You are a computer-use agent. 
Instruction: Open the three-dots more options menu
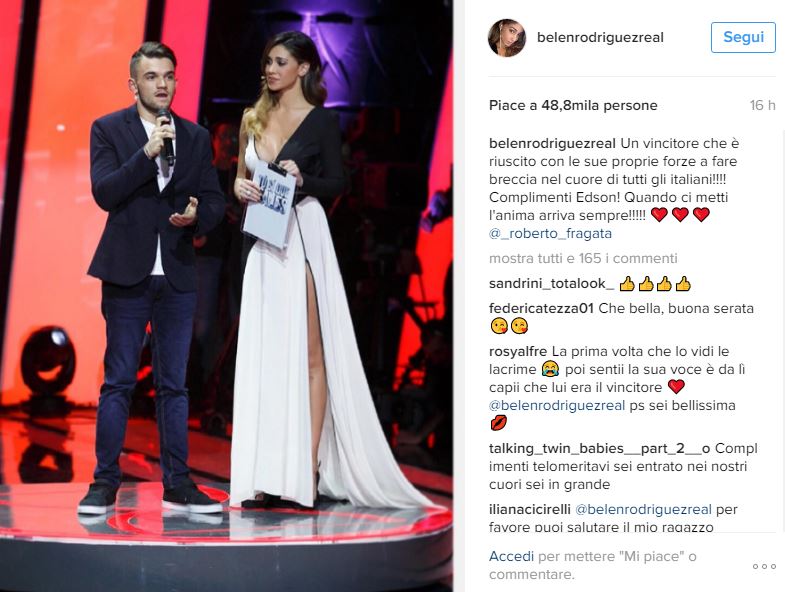[764, 566]
